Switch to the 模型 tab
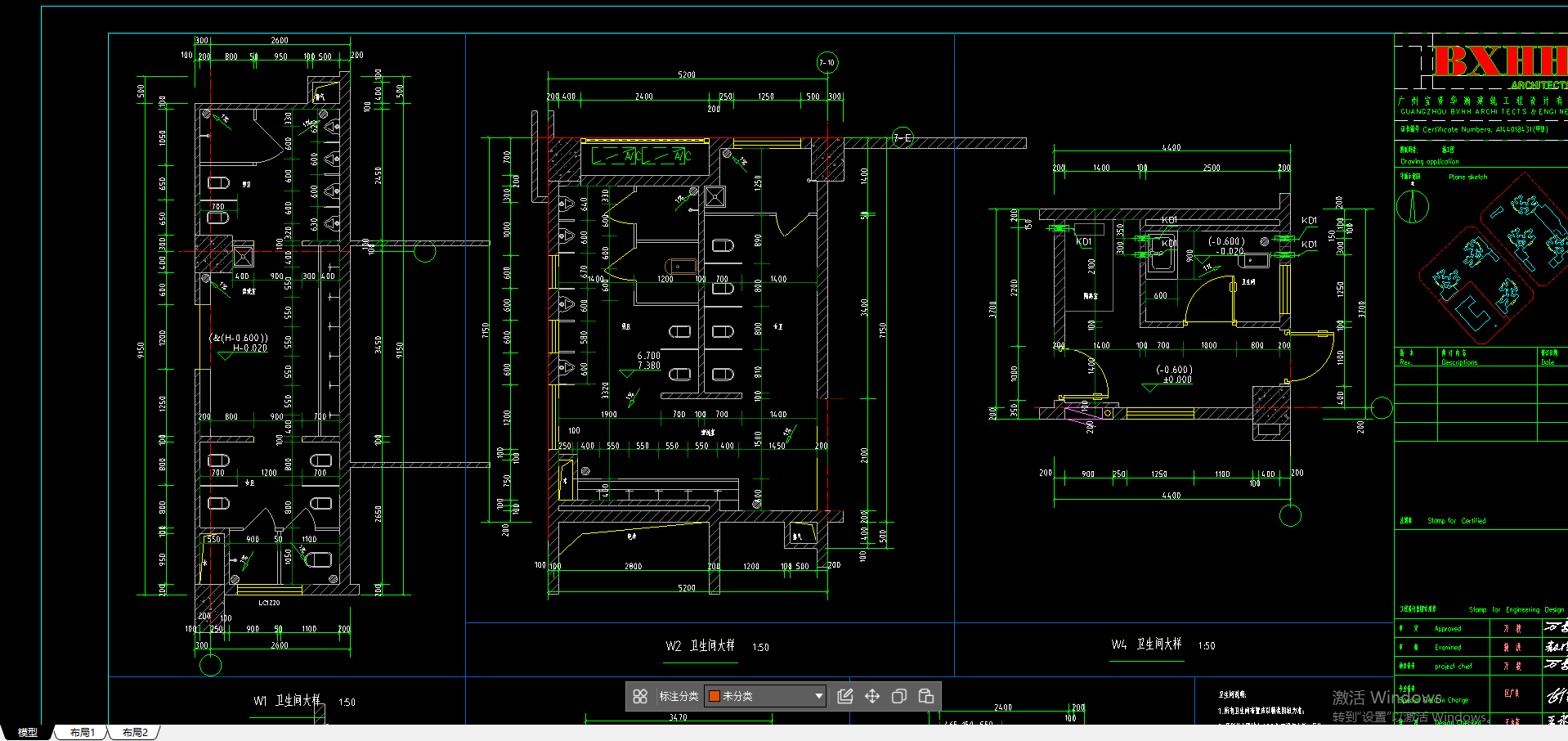Image resolution: width=1568 pixels, height=741 pixels. pos(28,732)
